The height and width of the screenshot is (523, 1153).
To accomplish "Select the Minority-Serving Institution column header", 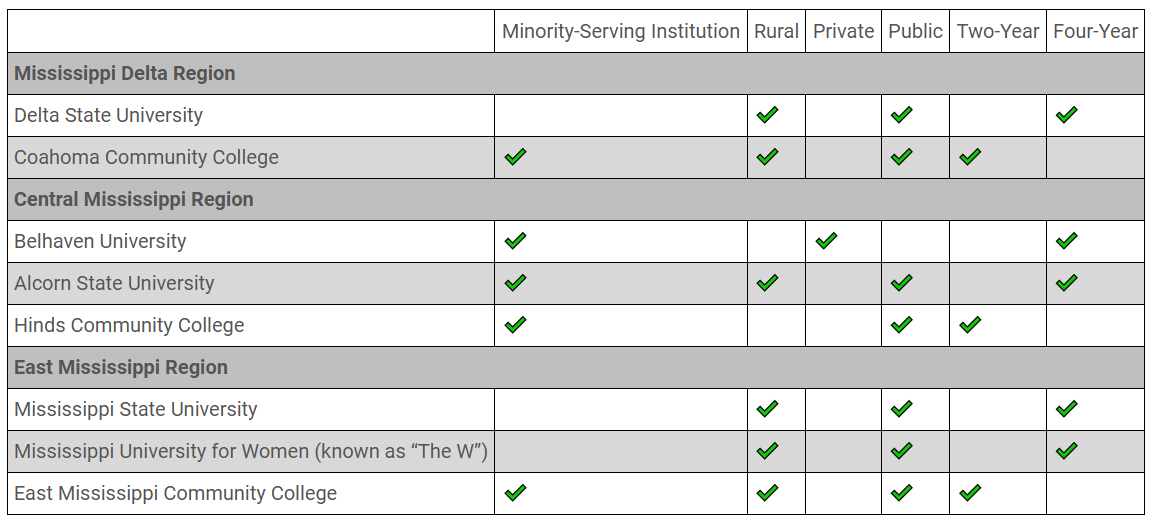I will tap(621, 31).
